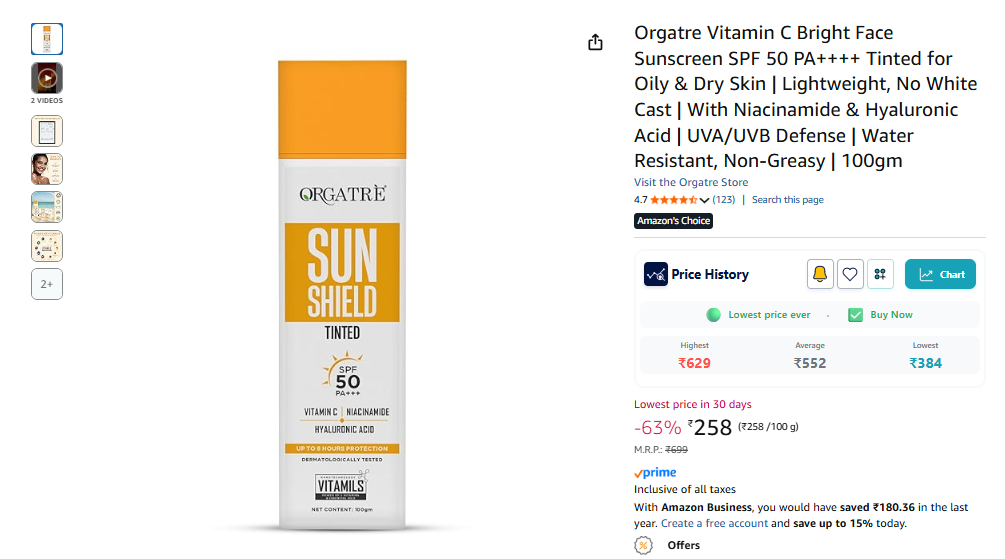
Task: Click the Price History logo icon
Action: tap(656, 274)
